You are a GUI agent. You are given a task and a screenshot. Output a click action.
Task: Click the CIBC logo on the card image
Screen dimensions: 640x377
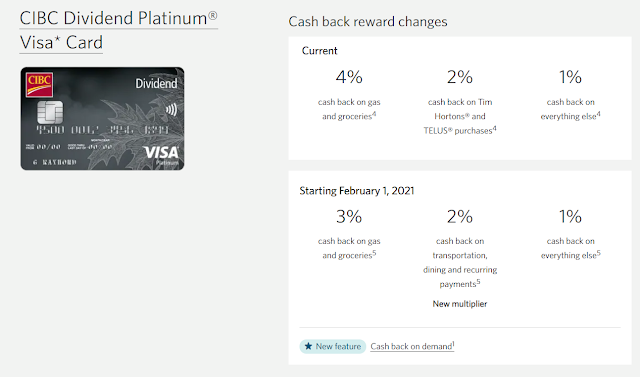click(39, 85)
